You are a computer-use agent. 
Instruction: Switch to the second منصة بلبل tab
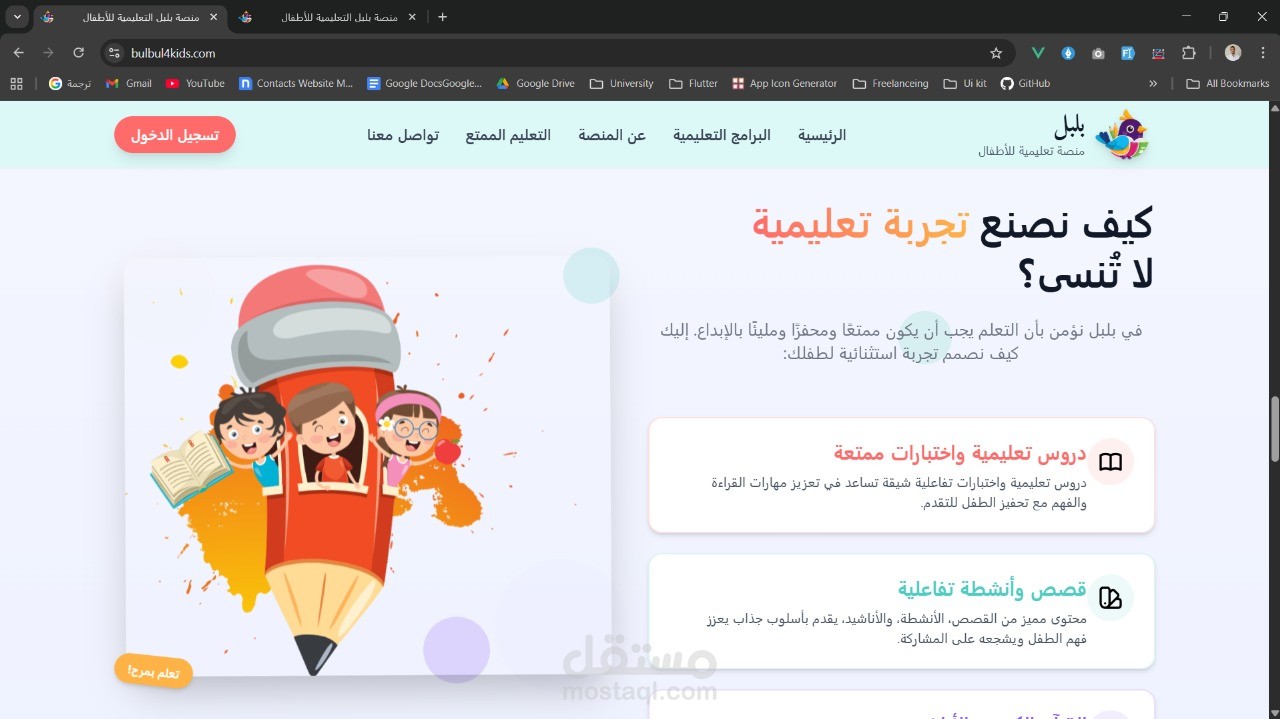point(329,17)
